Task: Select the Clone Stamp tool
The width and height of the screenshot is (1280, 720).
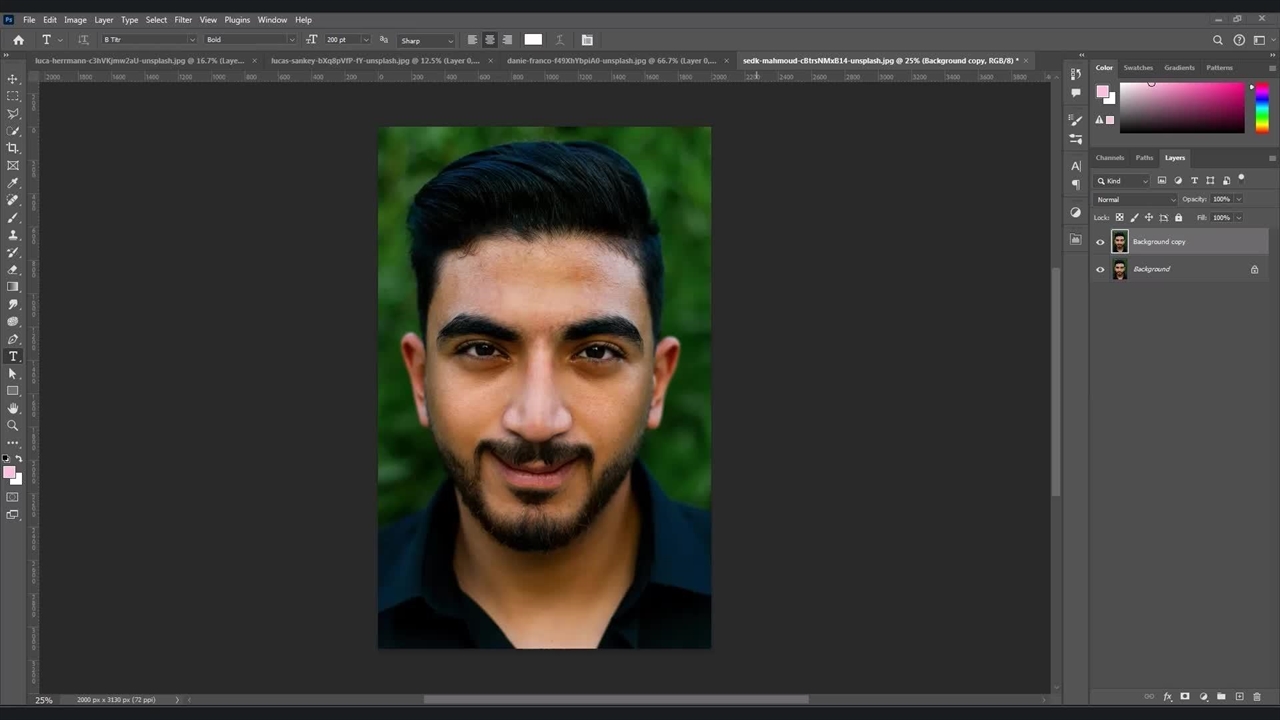Action: click(x=13, y=235)
